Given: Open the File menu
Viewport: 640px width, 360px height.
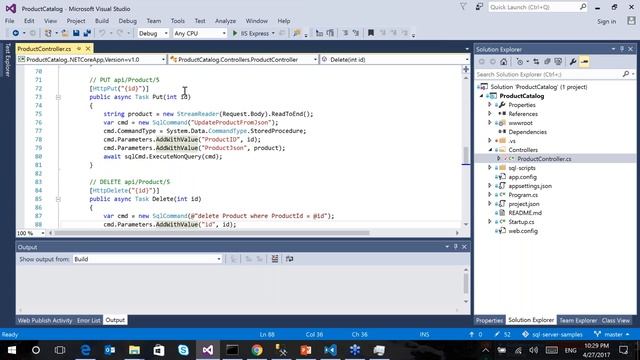Looking at the screenshot, I should (9, 21).
